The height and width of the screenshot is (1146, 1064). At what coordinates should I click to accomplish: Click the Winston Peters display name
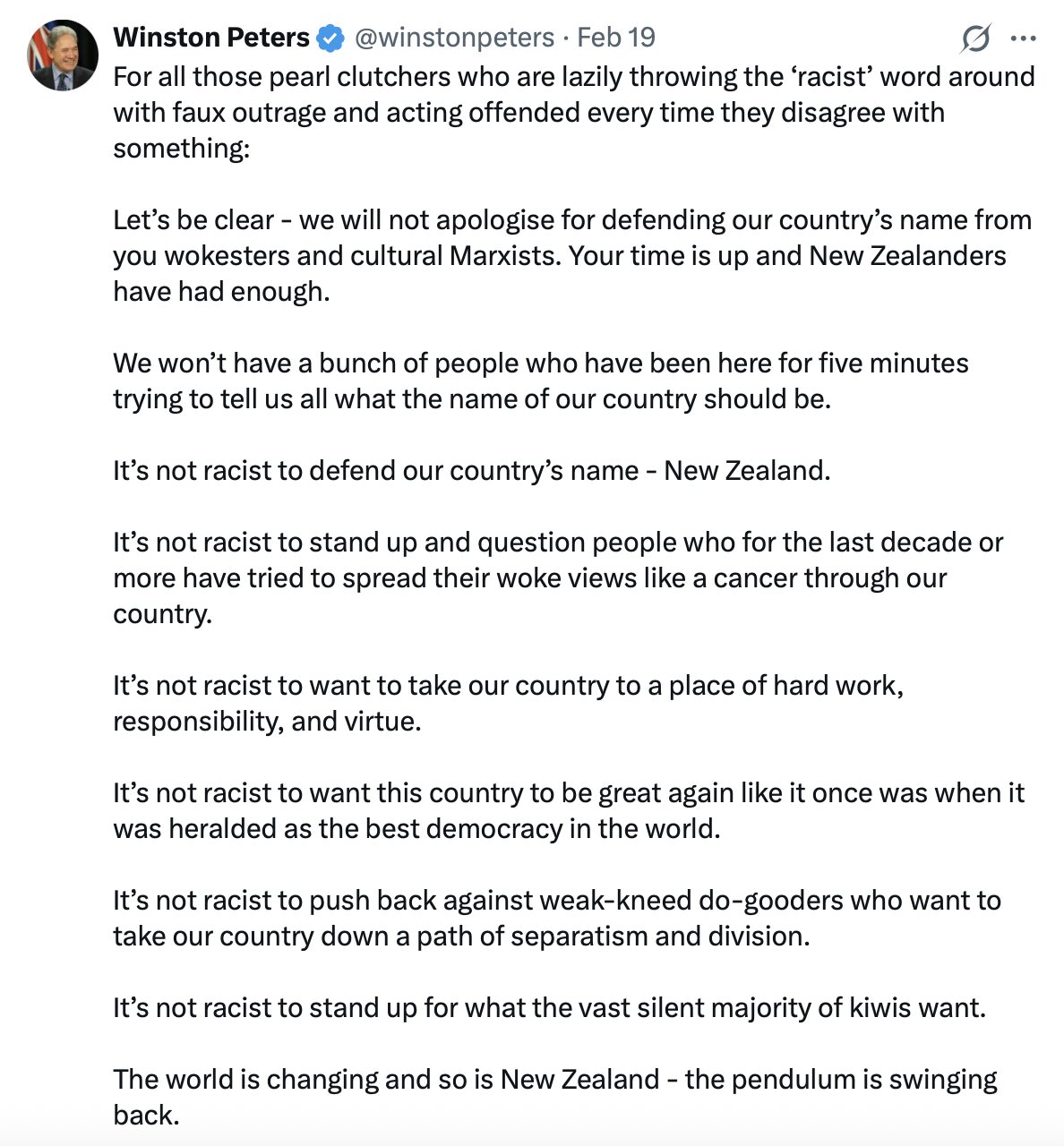211,38
